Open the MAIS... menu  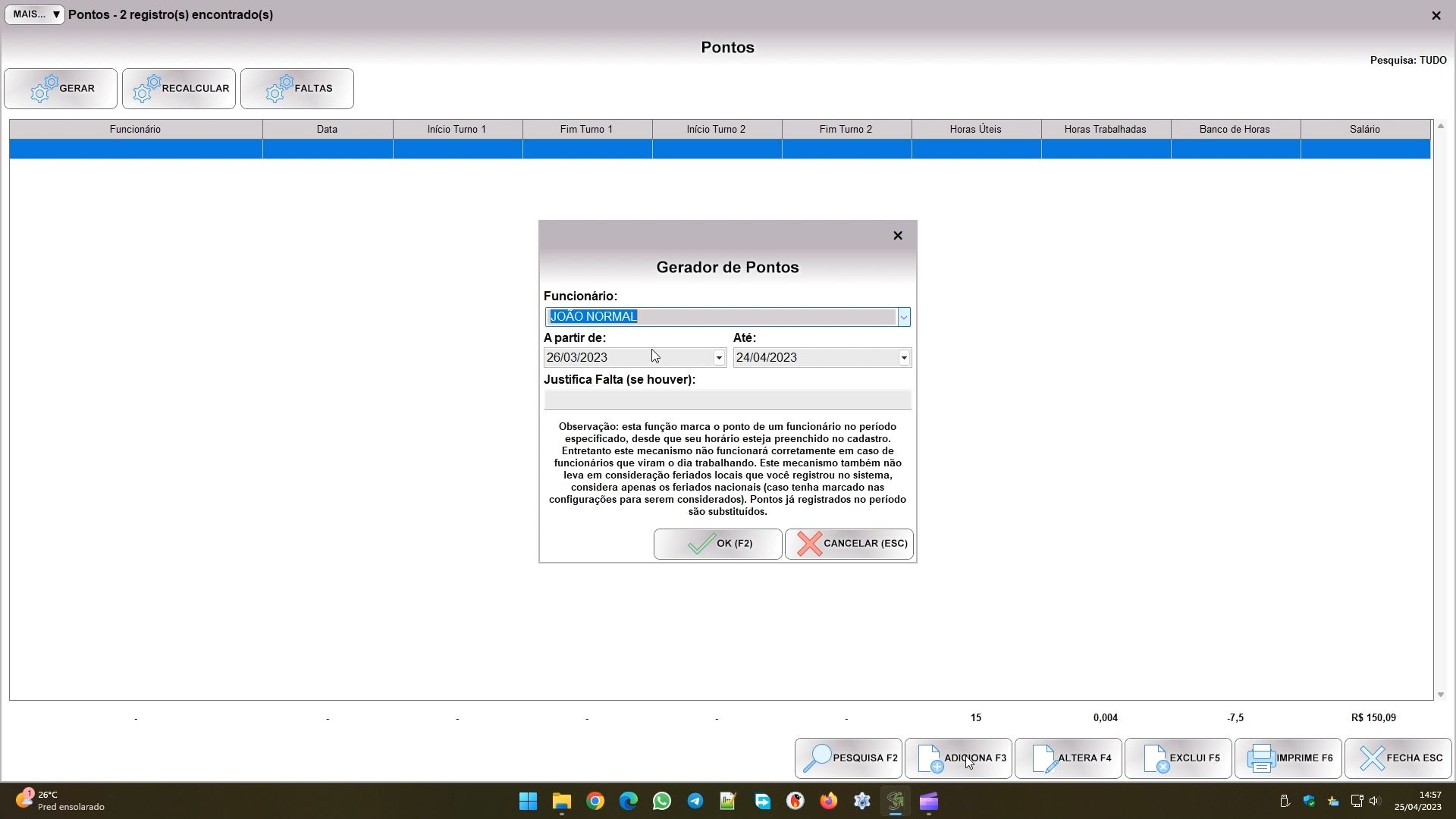(35, 14)
